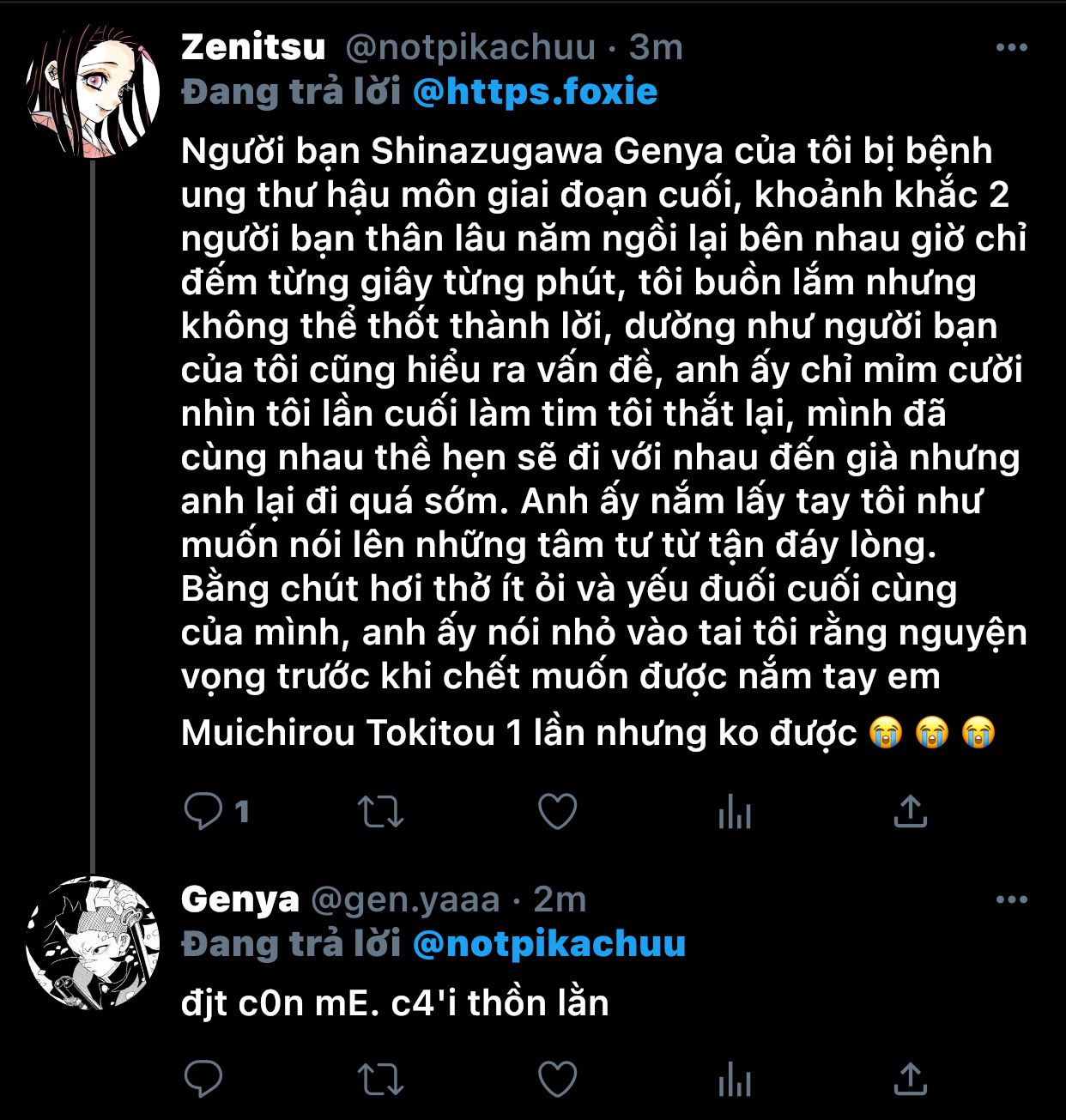View analytics for Zenitsu's tweet
Viewport: 1066px width, 1120px height.
click(x=735, y=811)
